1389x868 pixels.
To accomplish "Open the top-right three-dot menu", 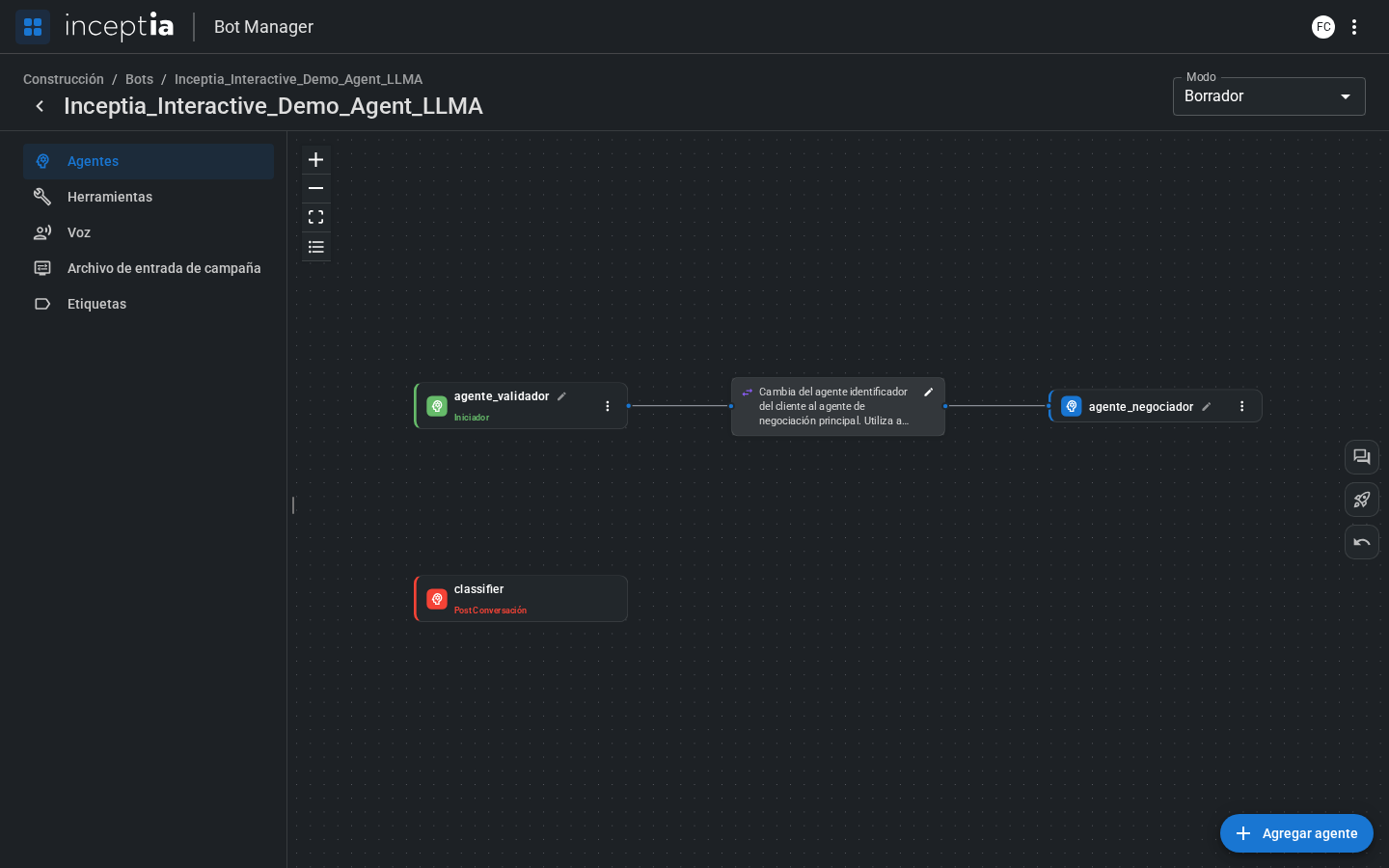I will click(1354, 27).
